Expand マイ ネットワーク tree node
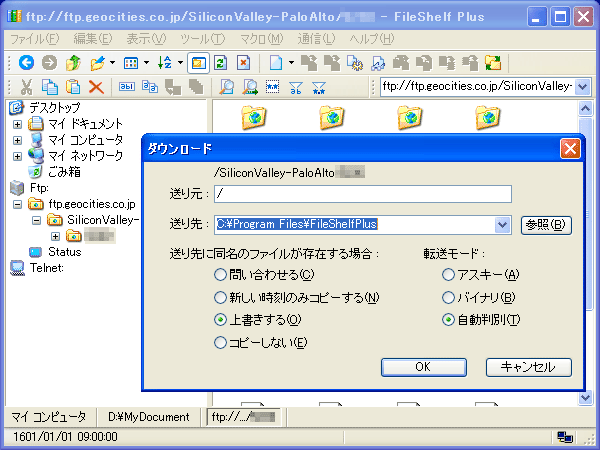Image resolution: width=600 pixels, height=450 pixels. click(17, 156)
